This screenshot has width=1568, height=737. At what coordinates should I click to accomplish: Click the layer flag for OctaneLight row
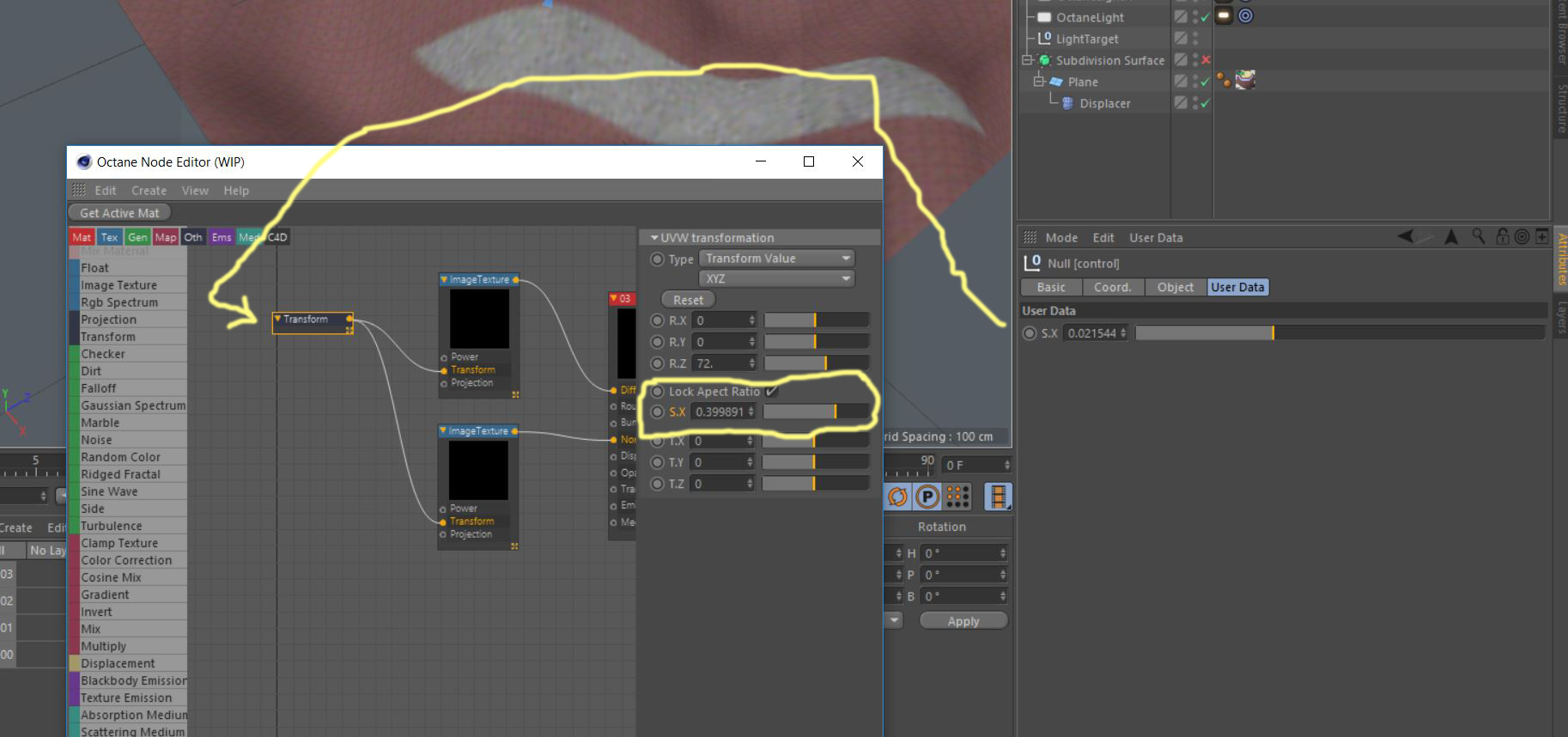(x=1182, y=16)
